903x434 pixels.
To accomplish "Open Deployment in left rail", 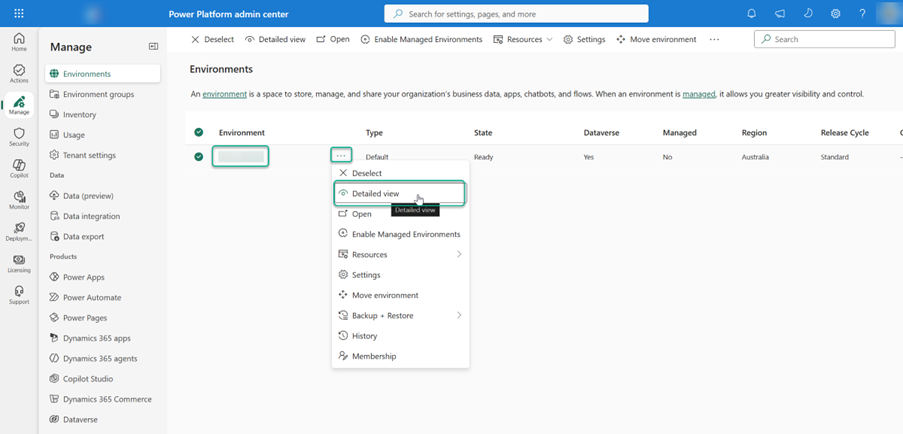I will coord(19,232).
